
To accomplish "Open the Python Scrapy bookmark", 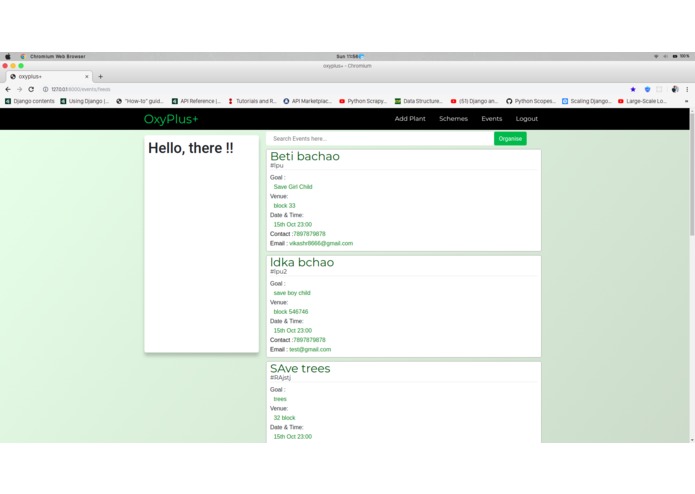I will point(363,101).
